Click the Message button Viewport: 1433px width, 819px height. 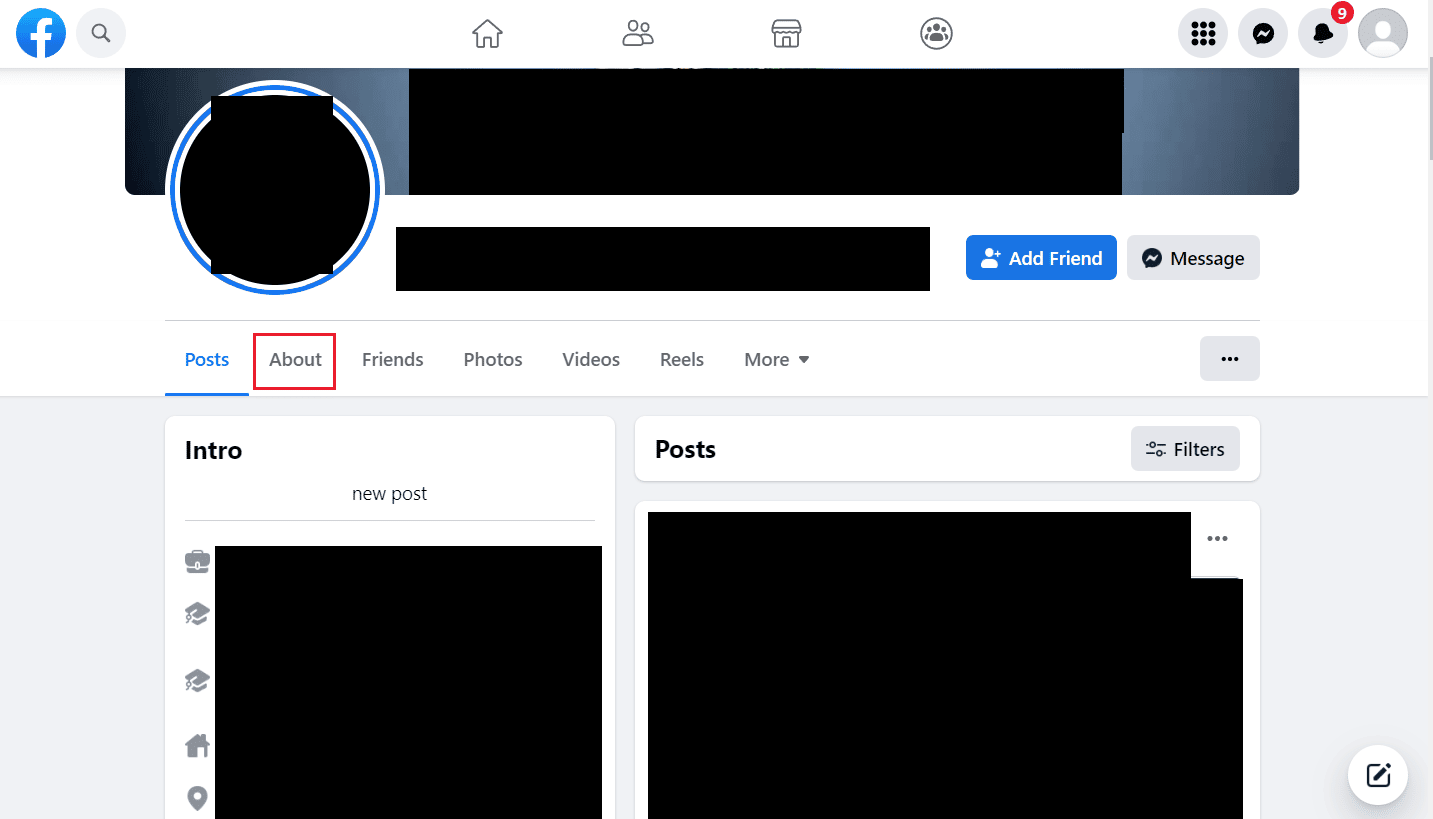click(x=1193, y=258)
